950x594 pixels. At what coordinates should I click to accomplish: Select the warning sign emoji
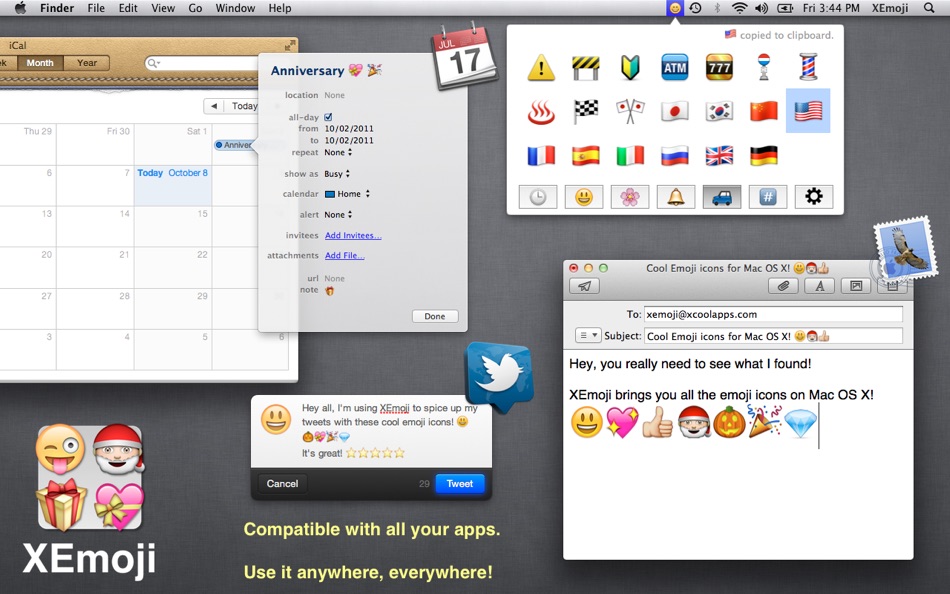point(541,67)
